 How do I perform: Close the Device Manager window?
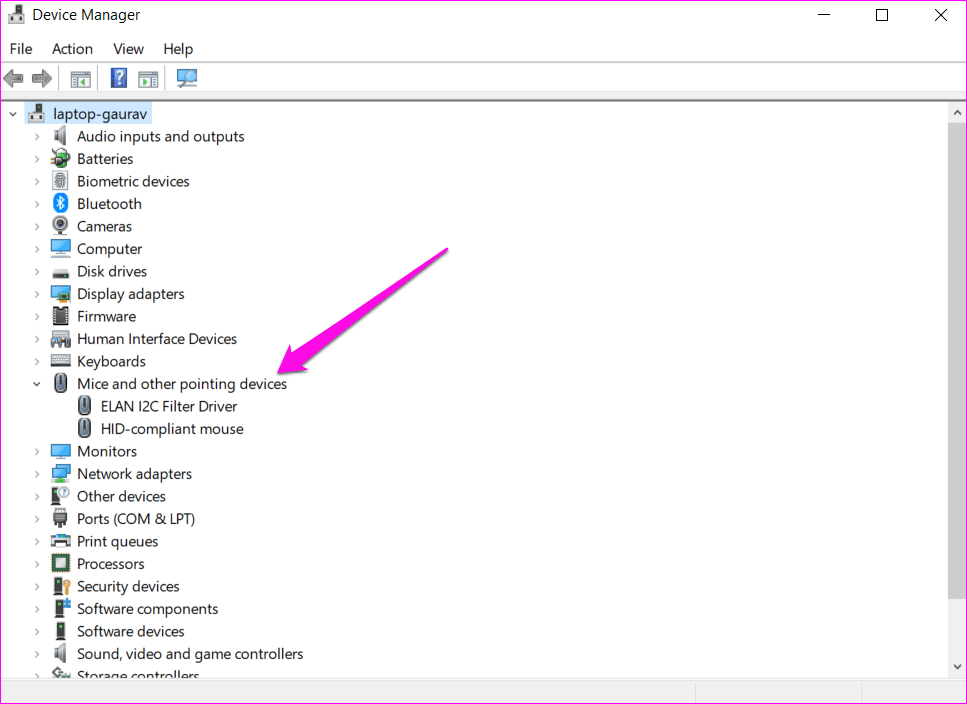940,15
